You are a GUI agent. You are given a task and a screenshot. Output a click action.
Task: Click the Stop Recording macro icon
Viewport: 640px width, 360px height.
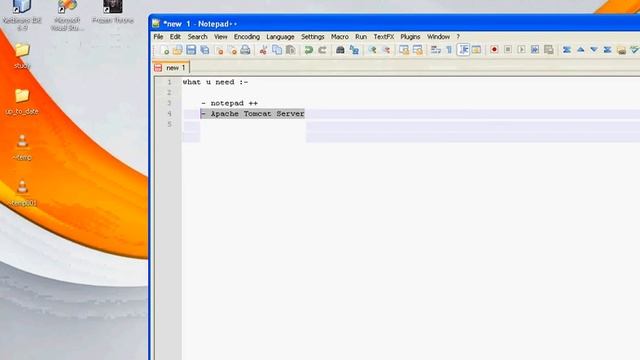pos(508,50)
